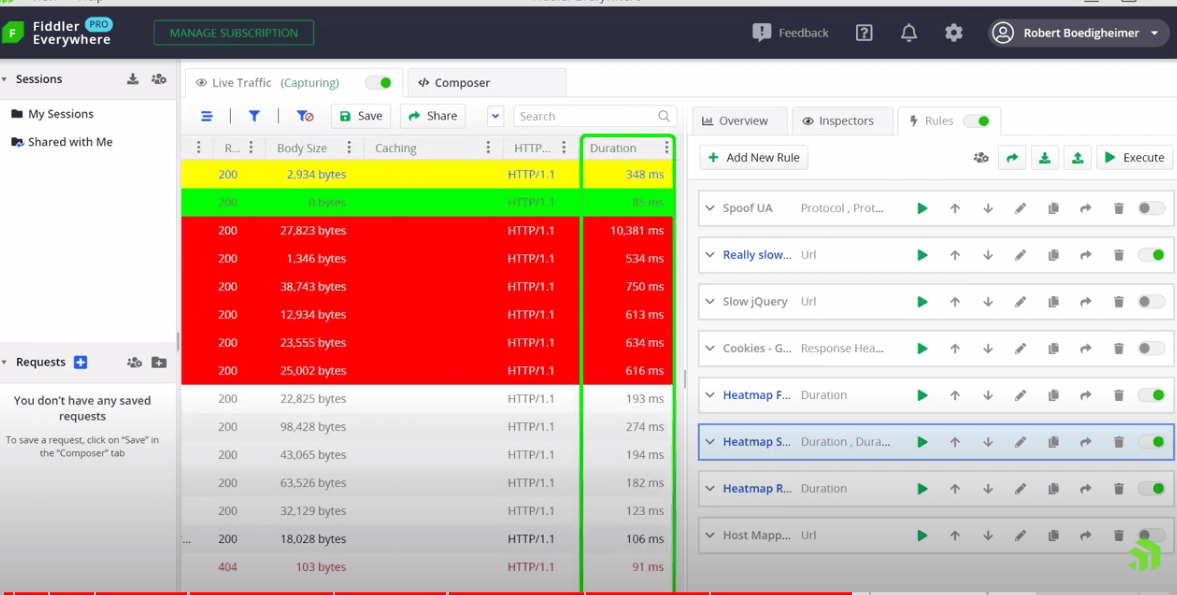Switch to the Composer tab

click(486, 83)
